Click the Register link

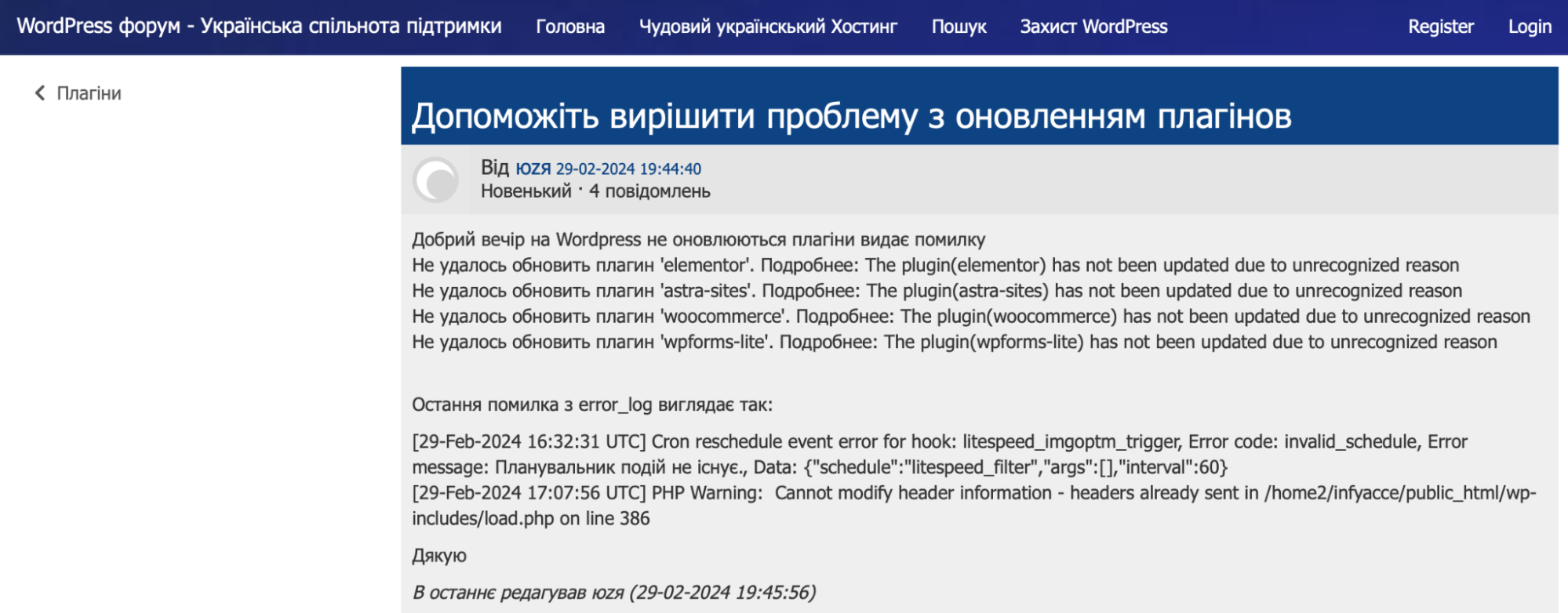click(x=1441, y=27)
